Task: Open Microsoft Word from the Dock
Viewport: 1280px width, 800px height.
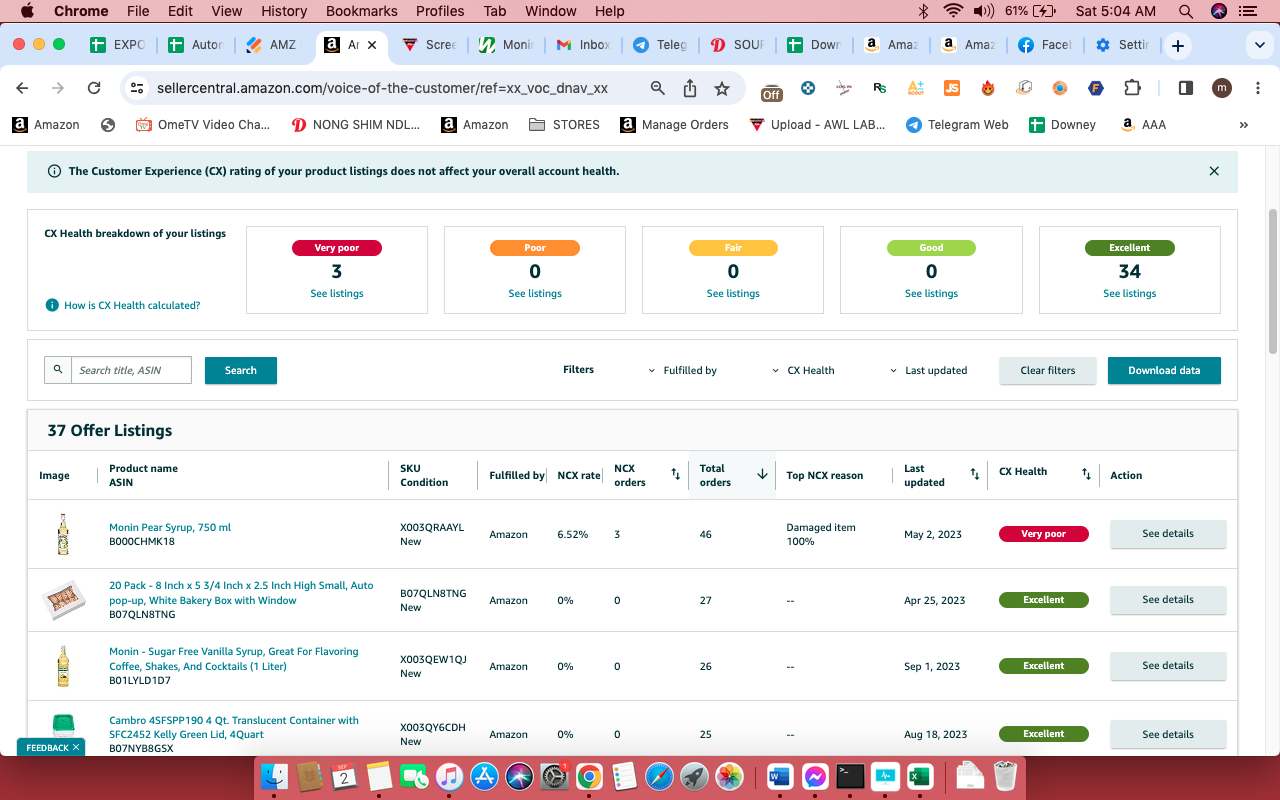Action: click(780, 776)
